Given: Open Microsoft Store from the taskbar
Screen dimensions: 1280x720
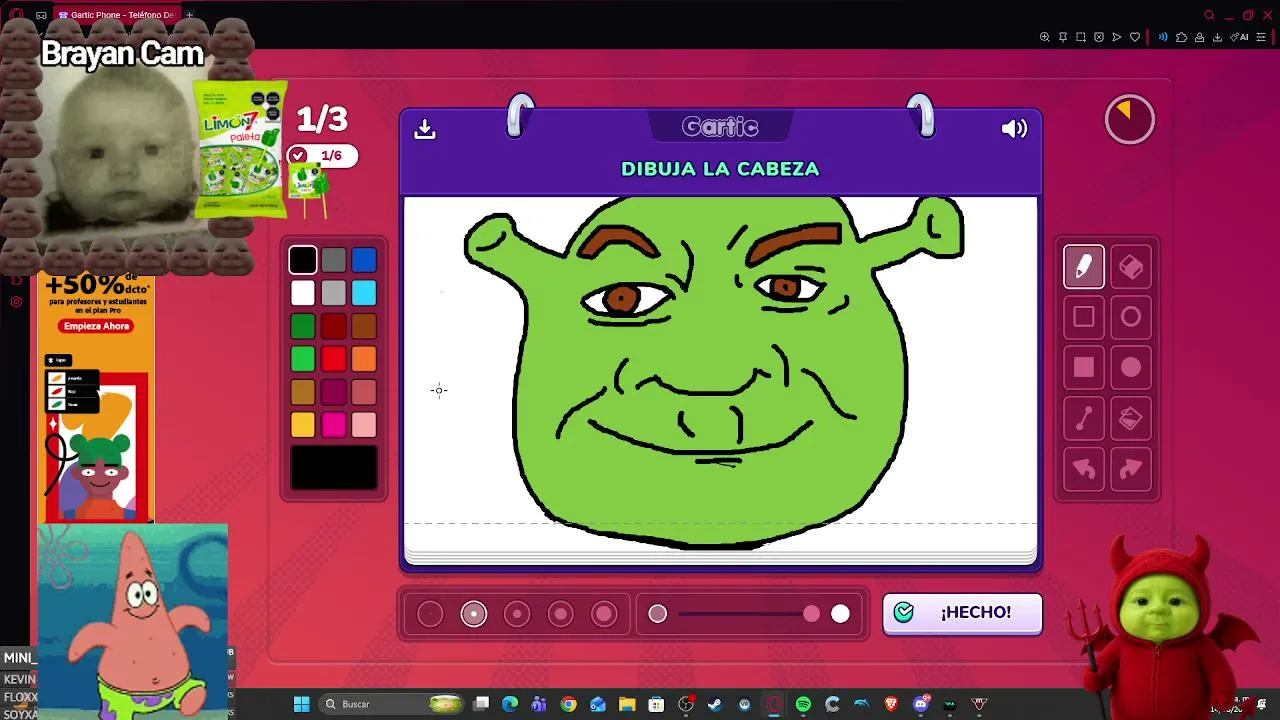Looking at the screenshot, I should pos(656,704).
